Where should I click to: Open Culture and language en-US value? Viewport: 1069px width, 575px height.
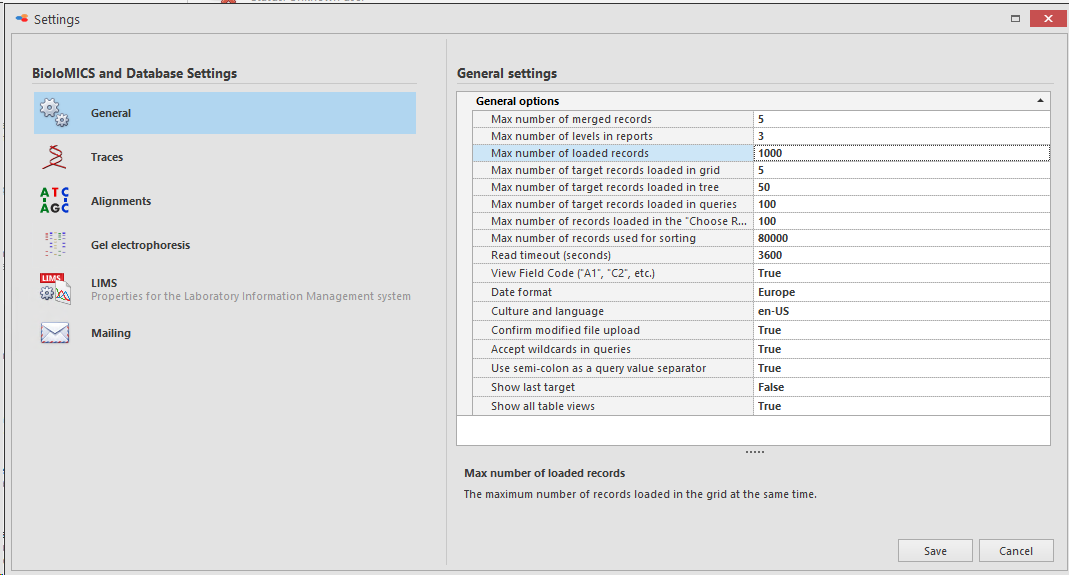pyautogui.click(x=901, y=311)
